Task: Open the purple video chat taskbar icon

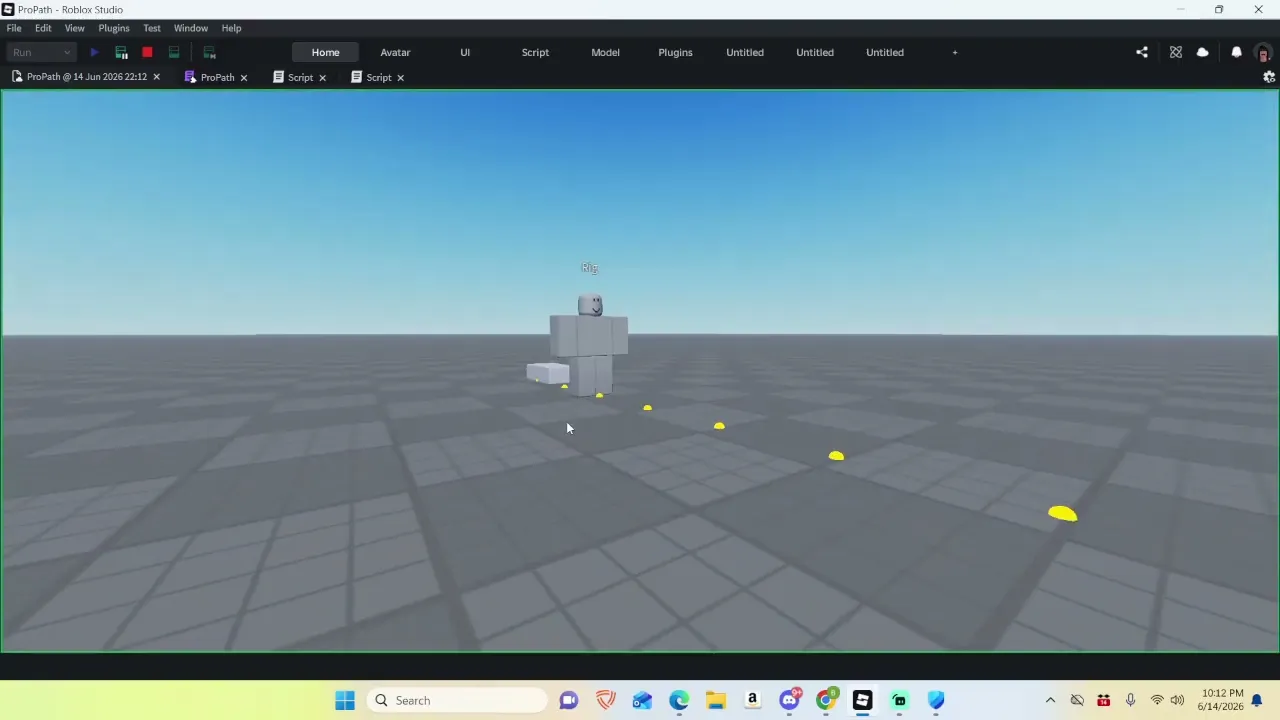Action: point(569,700)
